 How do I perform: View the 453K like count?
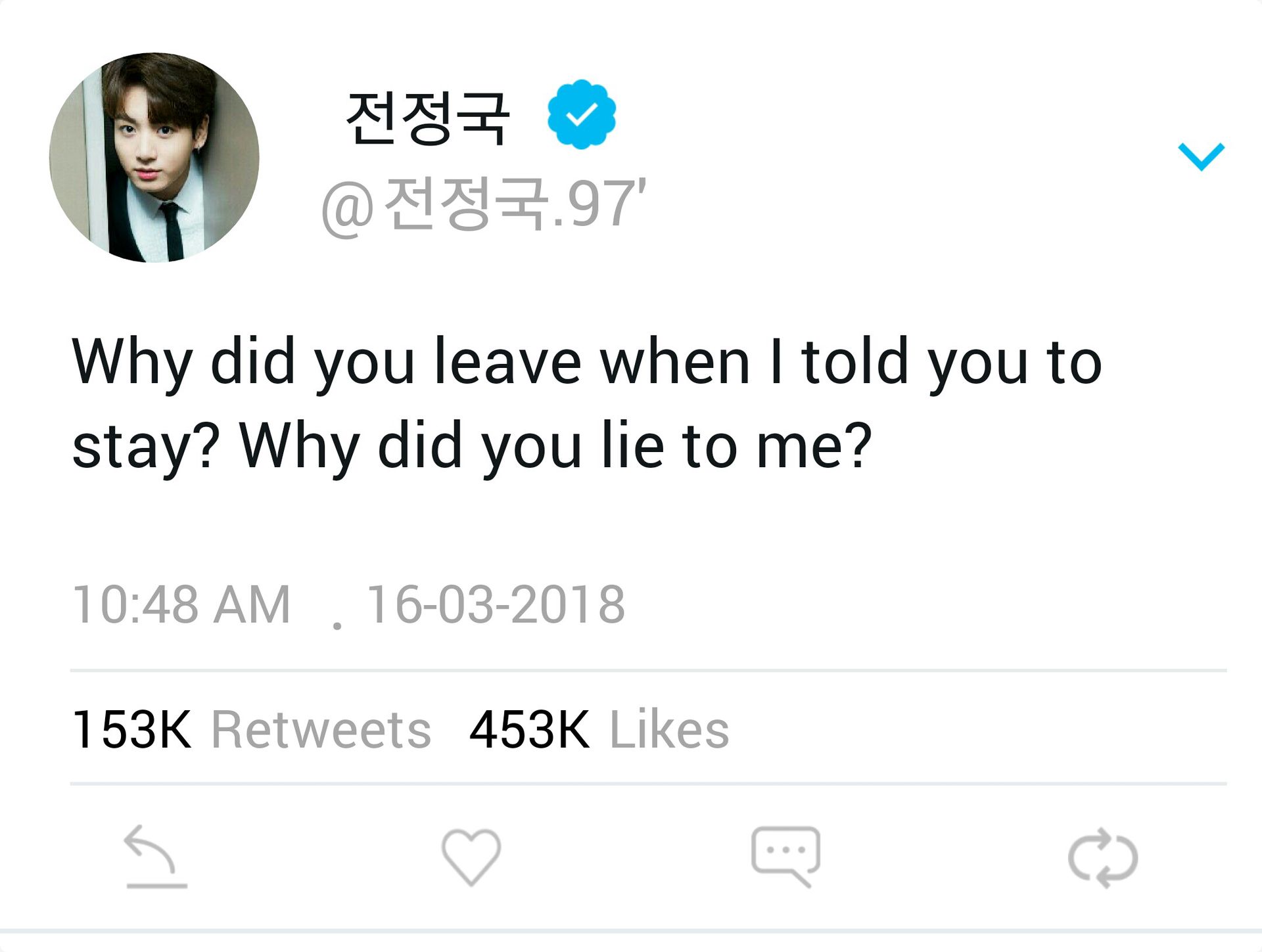pyautogui.click(x=530, y=729)
